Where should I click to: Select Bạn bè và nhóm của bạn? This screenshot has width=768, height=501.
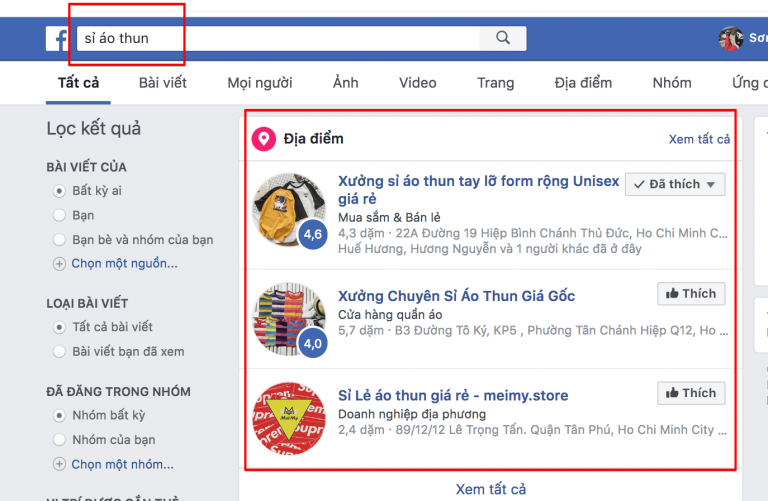coord(59,240)
